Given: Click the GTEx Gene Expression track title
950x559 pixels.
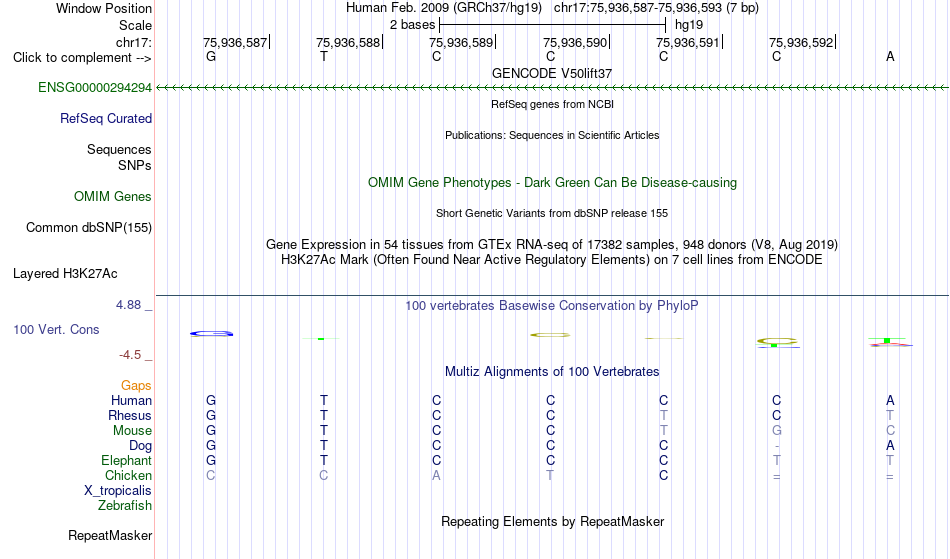Looking at the screenshot, I should [552, 245].
